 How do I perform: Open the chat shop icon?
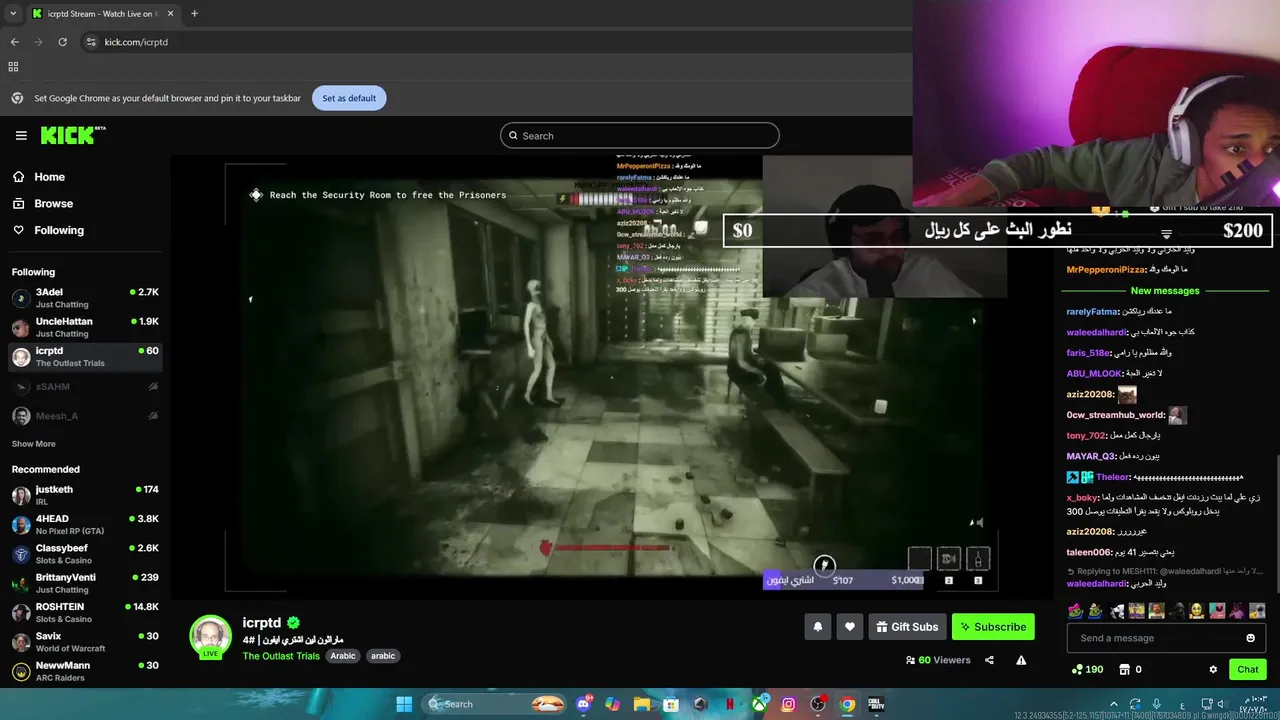pos(1124,669)
